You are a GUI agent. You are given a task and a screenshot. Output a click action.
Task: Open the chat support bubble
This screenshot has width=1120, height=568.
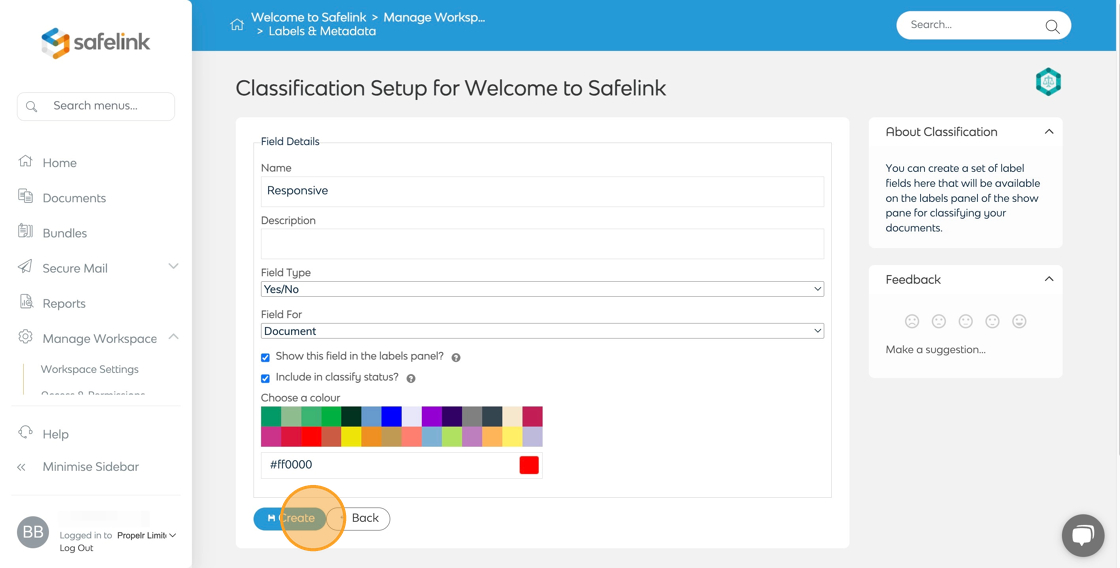pos(1082,536)
